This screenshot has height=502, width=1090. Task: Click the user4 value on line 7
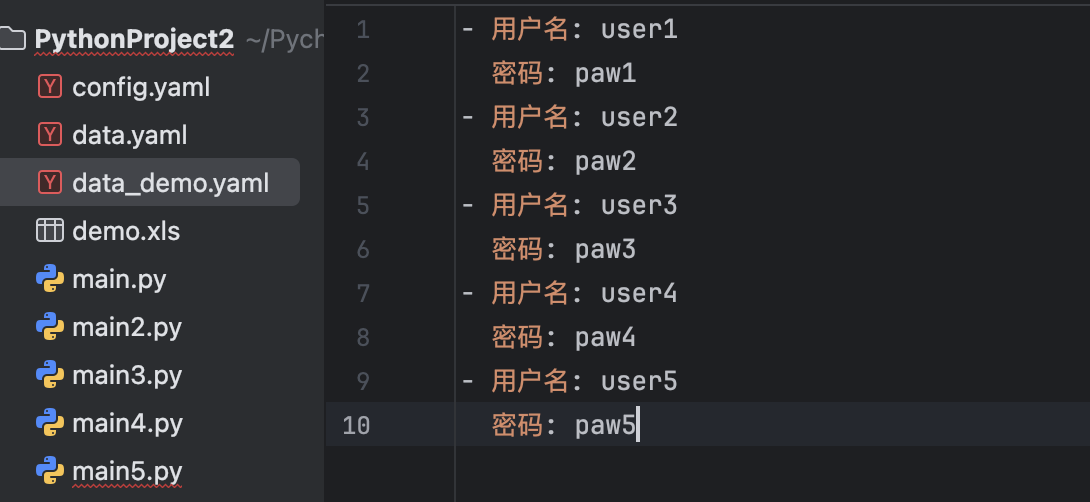639,294
